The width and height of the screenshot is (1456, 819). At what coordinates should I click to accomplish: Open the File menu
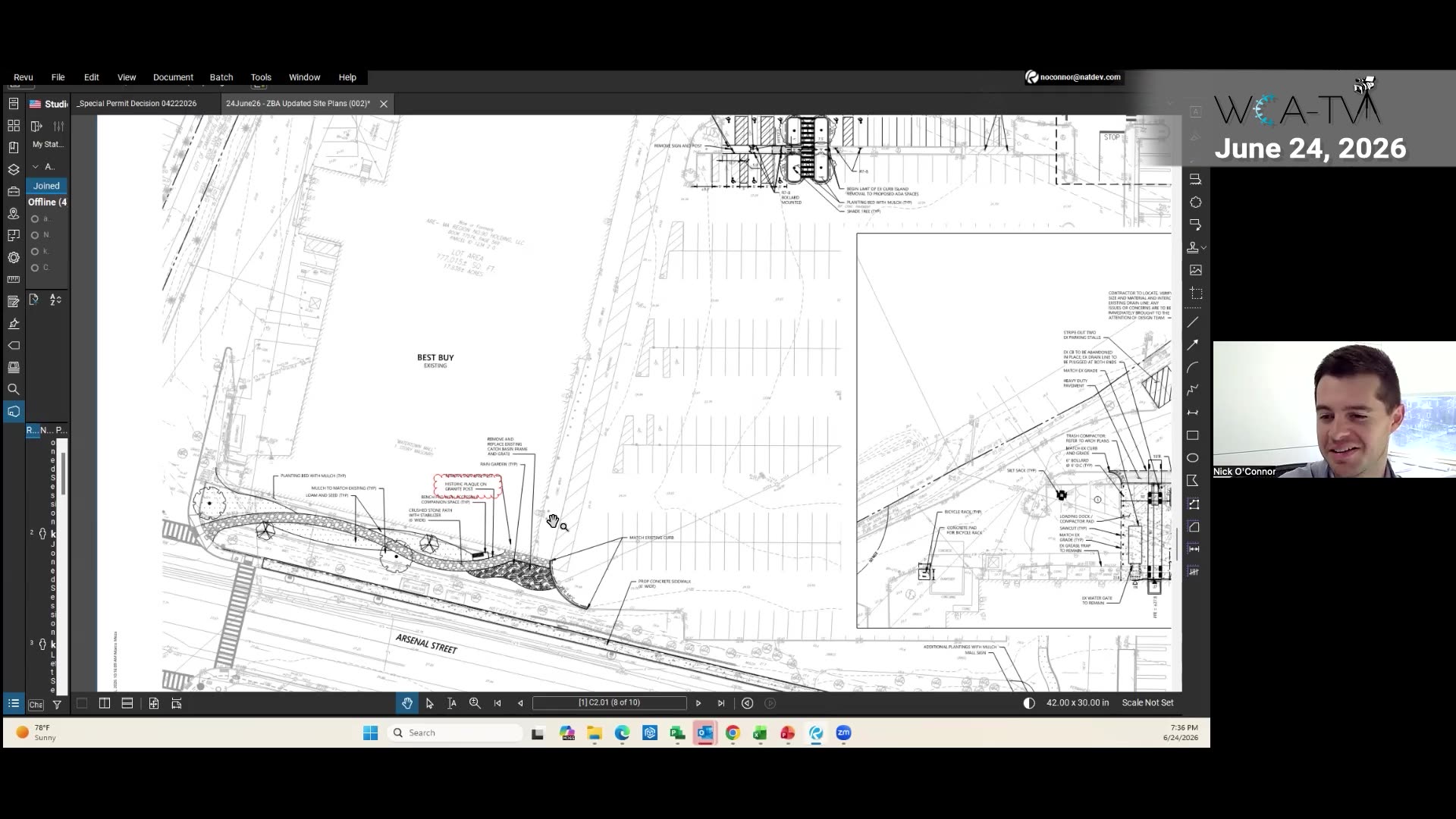[58, 77]
